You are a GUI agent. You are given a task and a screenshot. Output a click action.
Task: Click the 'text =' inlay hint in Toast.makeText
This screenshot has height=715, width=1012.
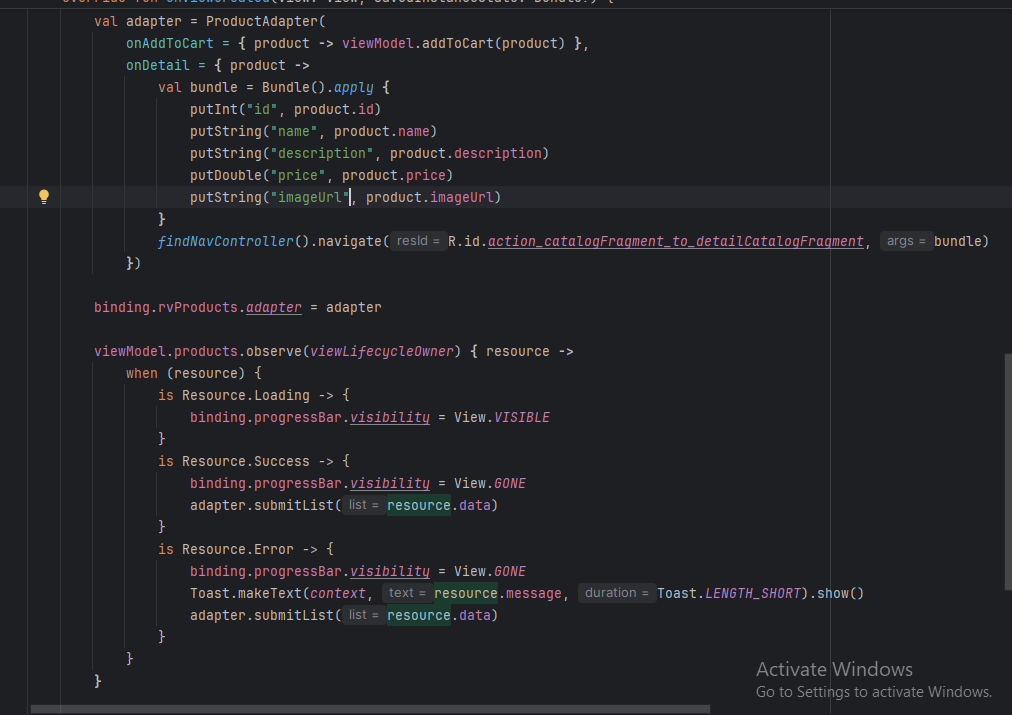[x=407, y=593]
